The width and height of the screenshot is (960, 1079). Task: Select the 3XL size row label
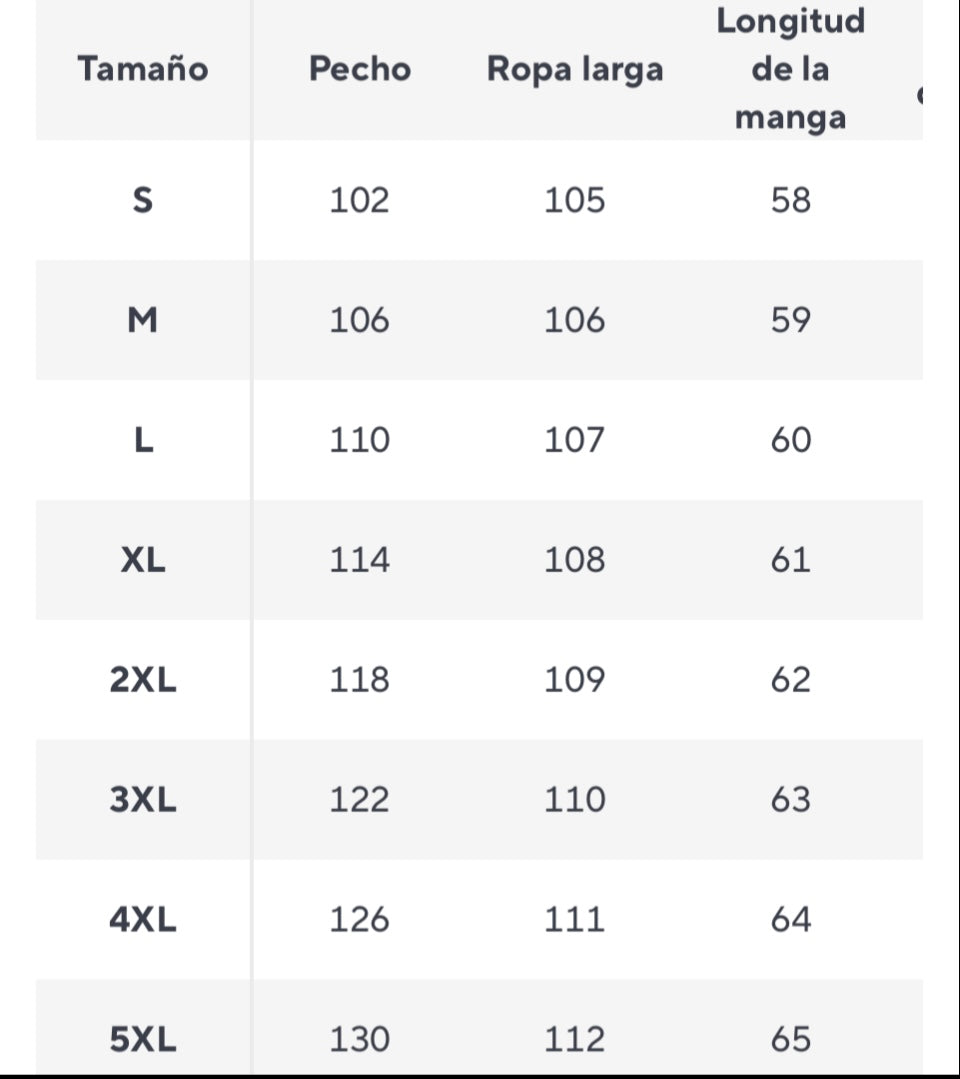coord(143,801)
